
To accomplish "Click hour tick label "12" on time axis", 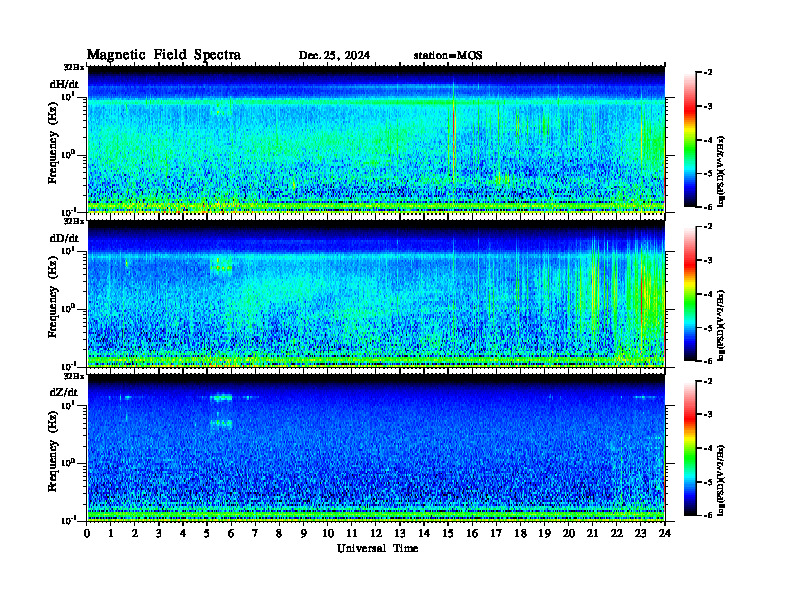I will click(376, 533).
